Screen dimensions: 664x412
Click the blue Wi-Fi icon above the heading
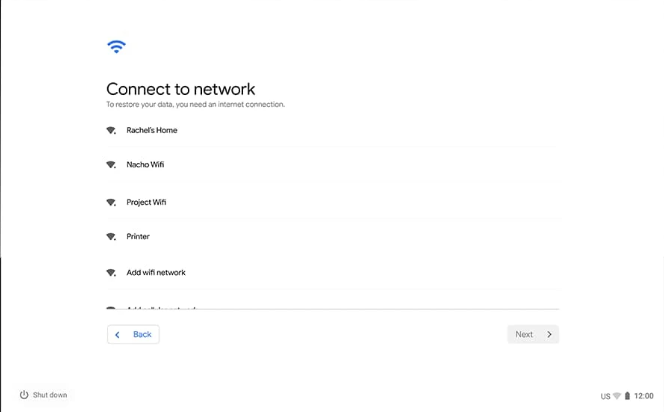(116, 47)
